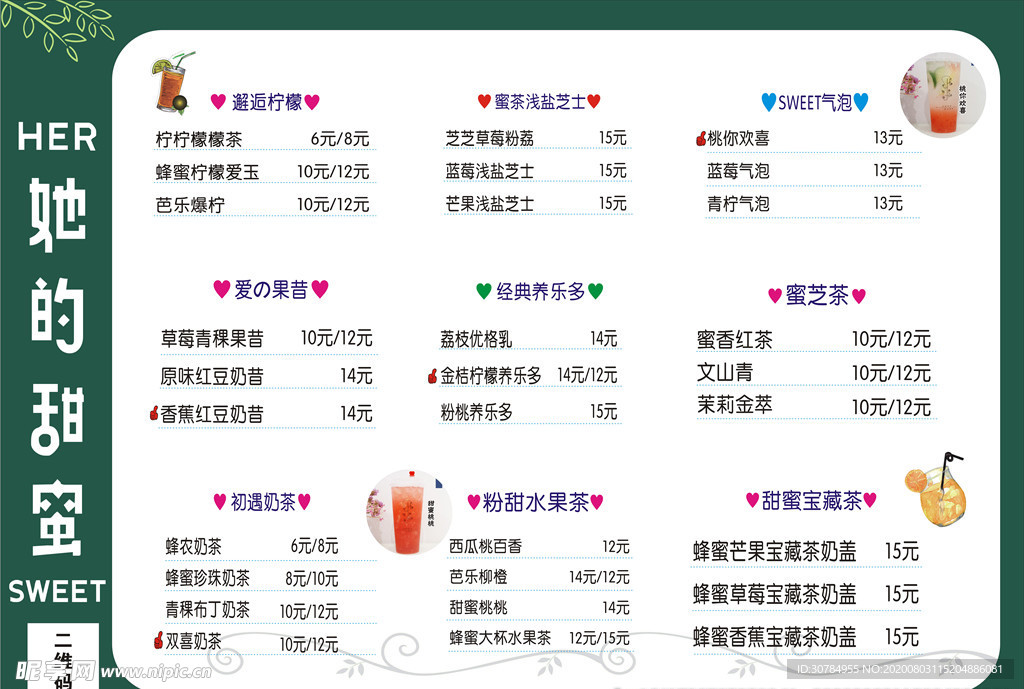The image size is (1024, 689).
Task: Click the pink heart before 爱の果昔
Action: point(222,289)
